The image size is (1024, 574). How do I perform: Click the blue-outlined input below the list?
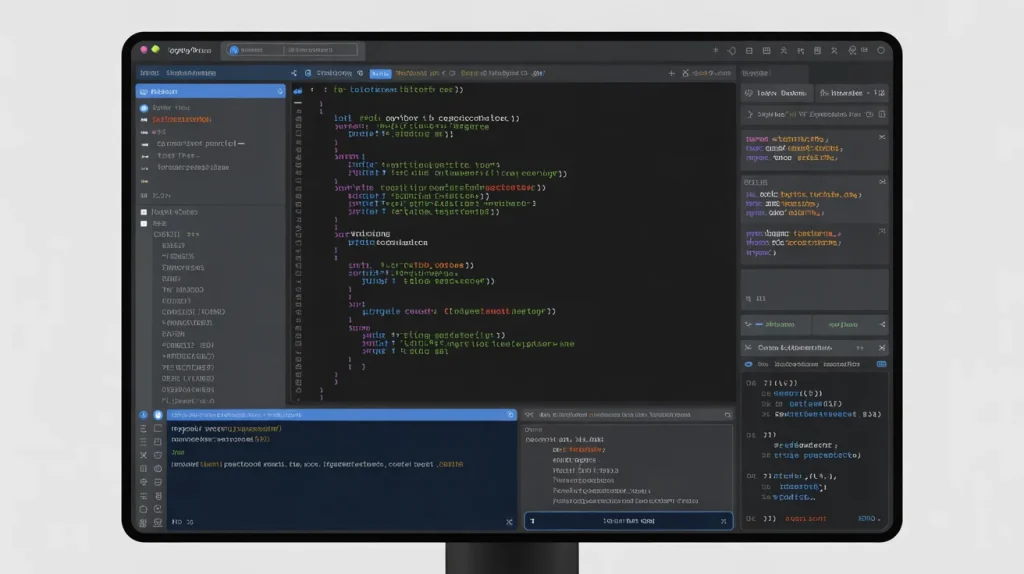coord(628,520)
